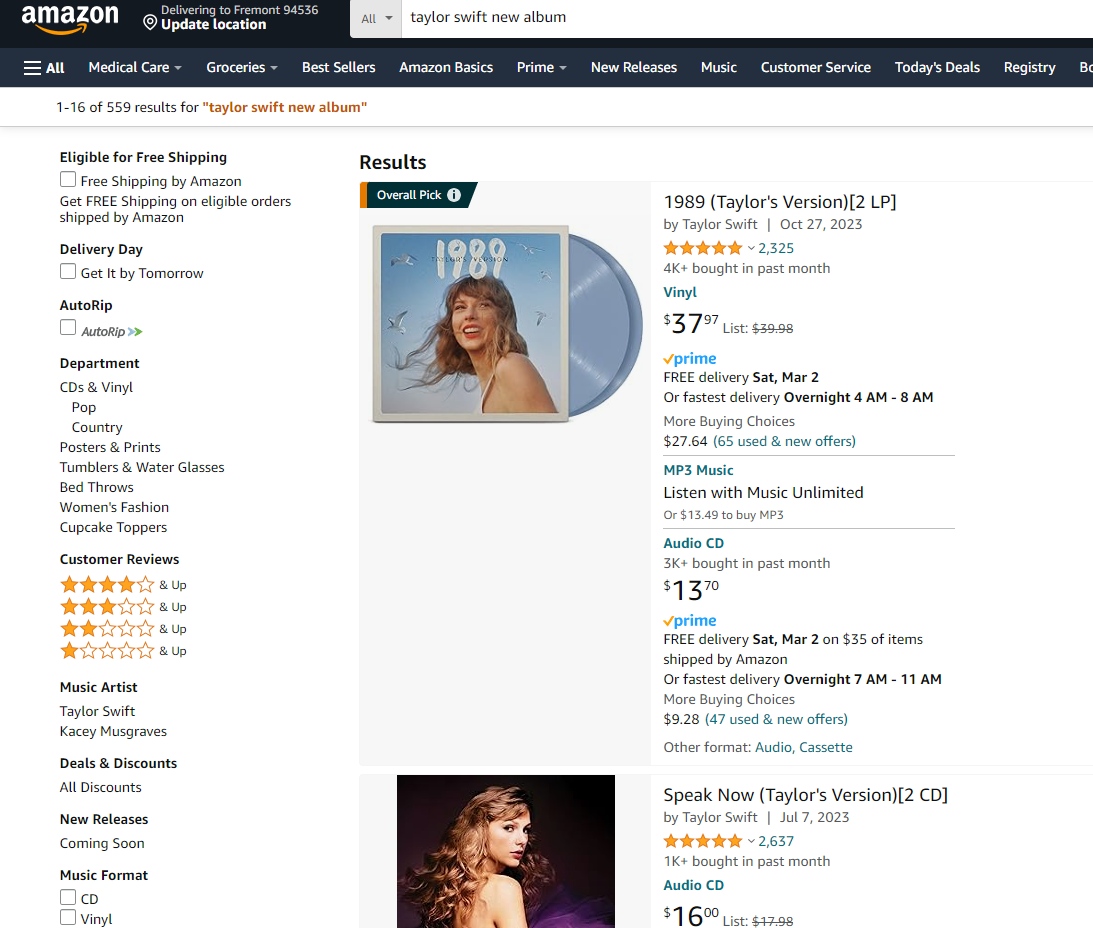1093x928 pixels.
Task: Filter by Posters & Prints
Action: click(x=110, y=448)
